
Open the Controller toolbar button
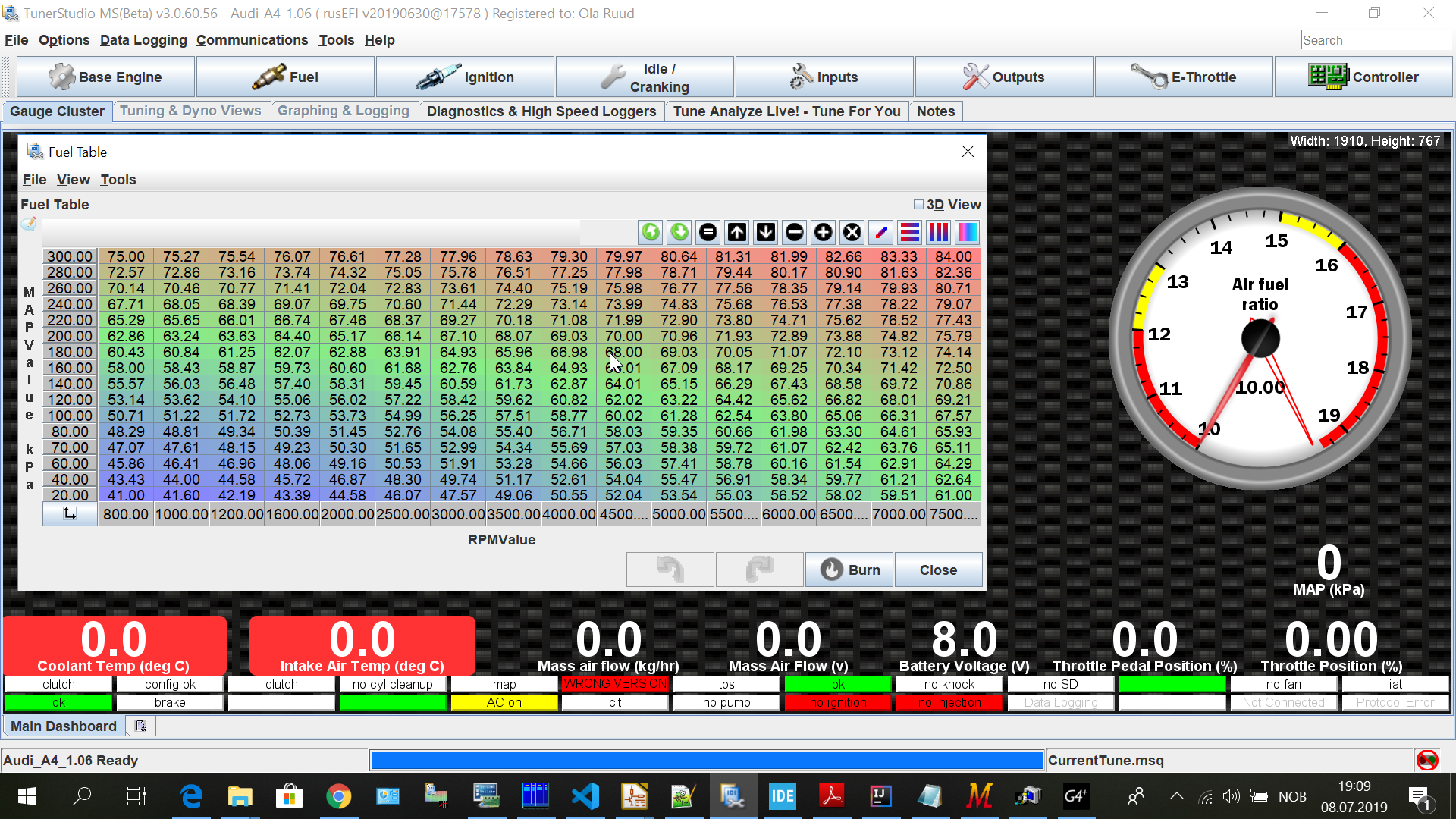pos(1363,77)
